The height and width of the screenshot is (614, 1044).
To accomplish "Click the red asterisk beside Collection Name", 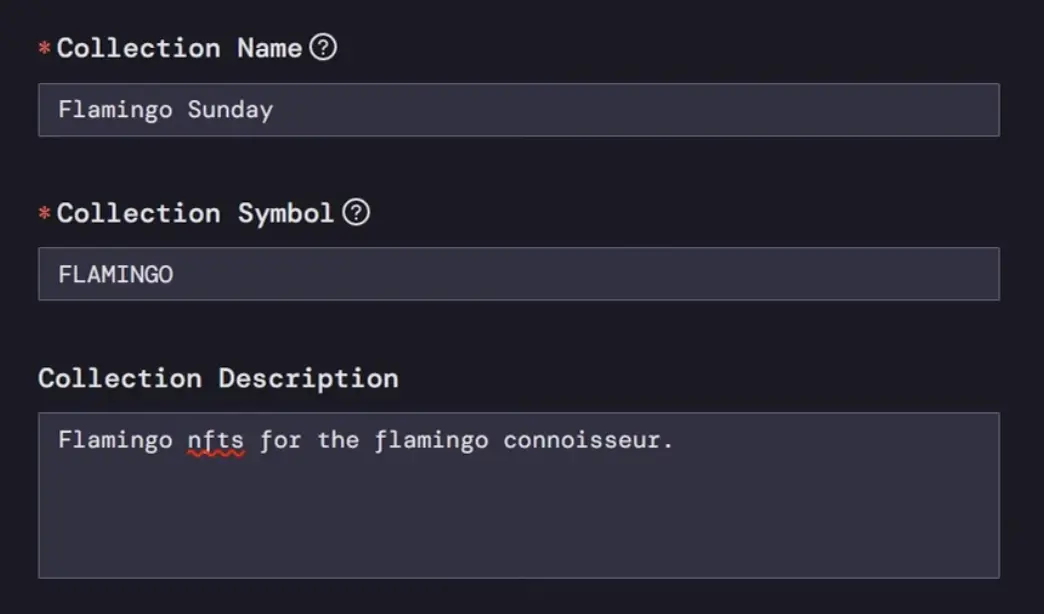I will 42,49.
